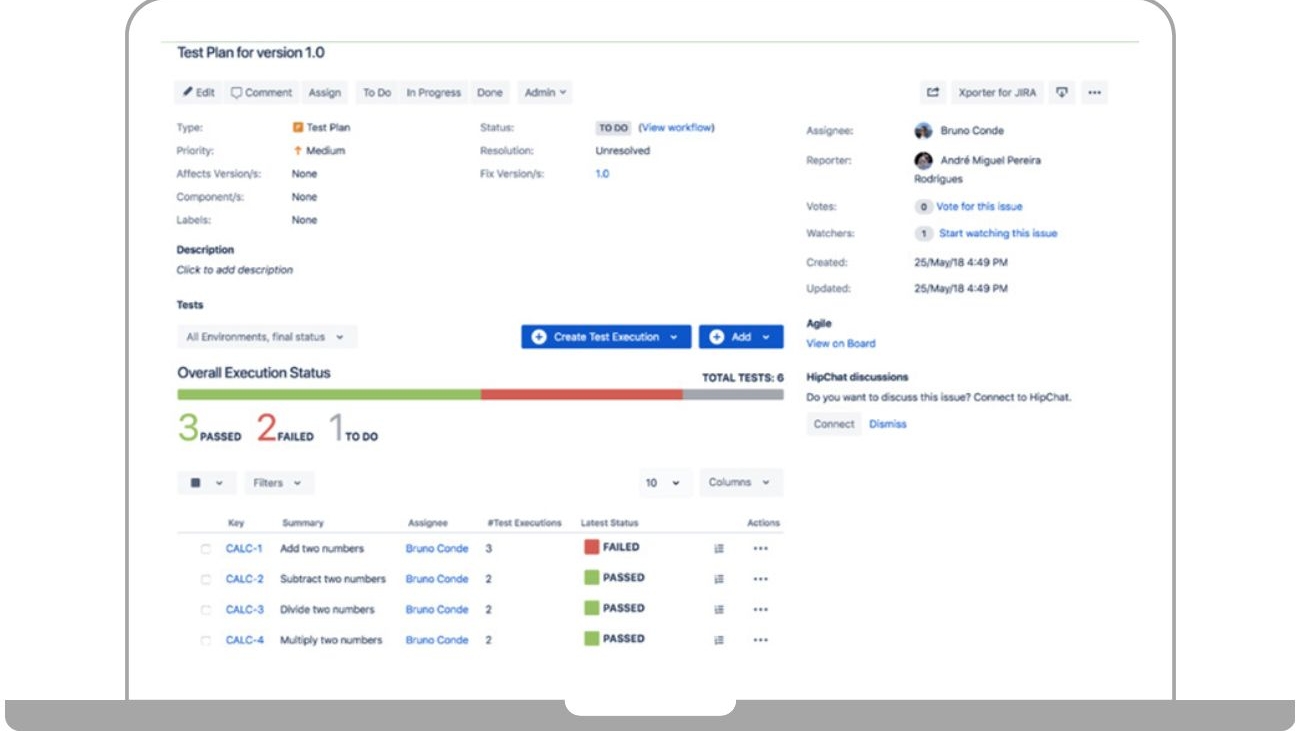This screenshot has height=731, width=1300.
Task: Click to add description text field
Action: coord(235,270)
